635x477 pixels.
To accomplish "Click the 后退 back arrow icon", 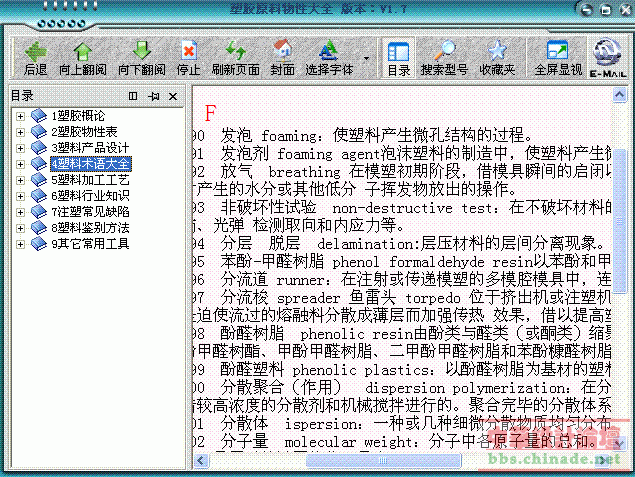I will point(36,51).
